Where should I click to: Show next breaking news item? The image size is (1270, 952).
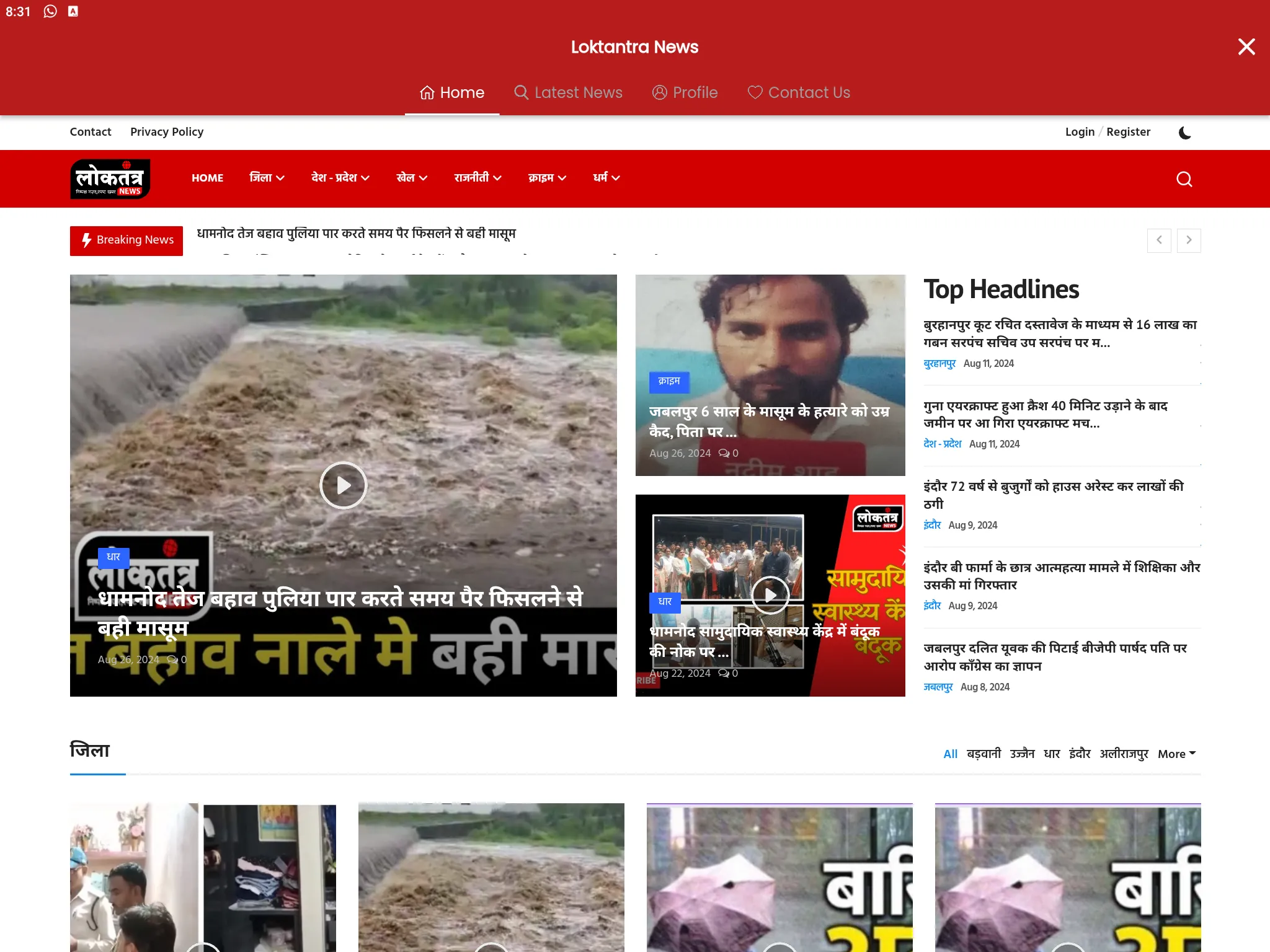[x=1189, y=240]
